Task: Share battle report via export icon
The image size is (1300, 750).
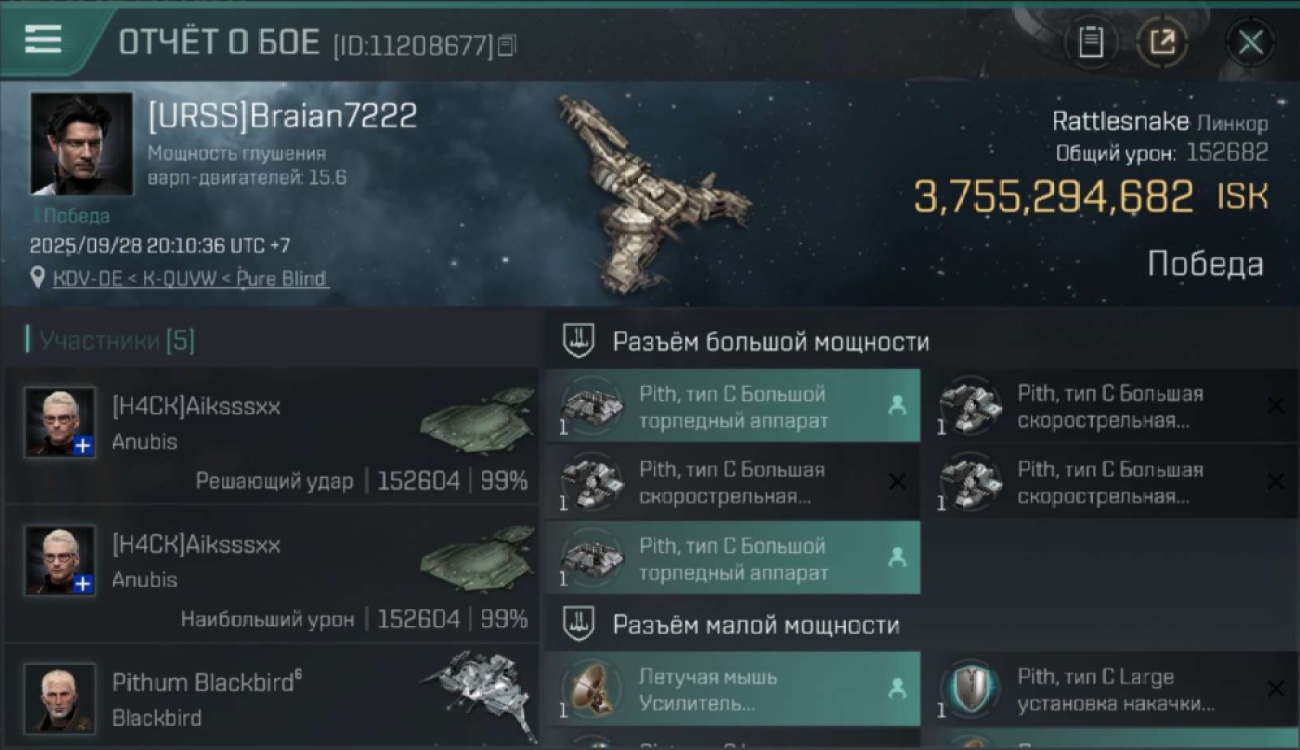Action: click(1162, 42)
